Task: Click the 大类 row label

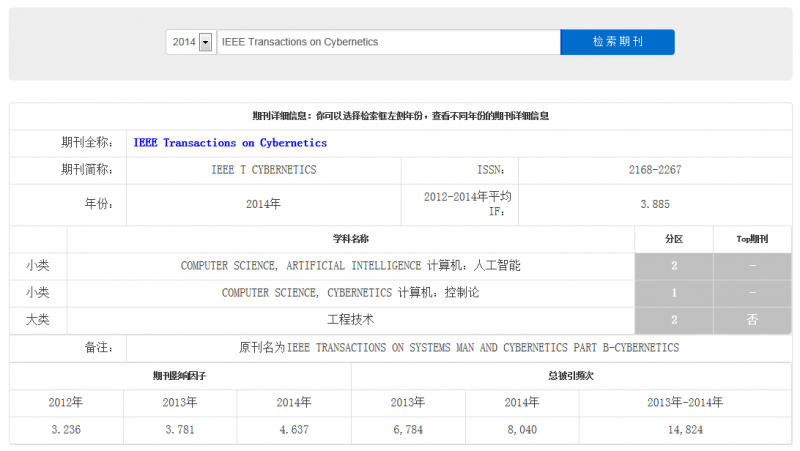Action: tap(38, 320)
